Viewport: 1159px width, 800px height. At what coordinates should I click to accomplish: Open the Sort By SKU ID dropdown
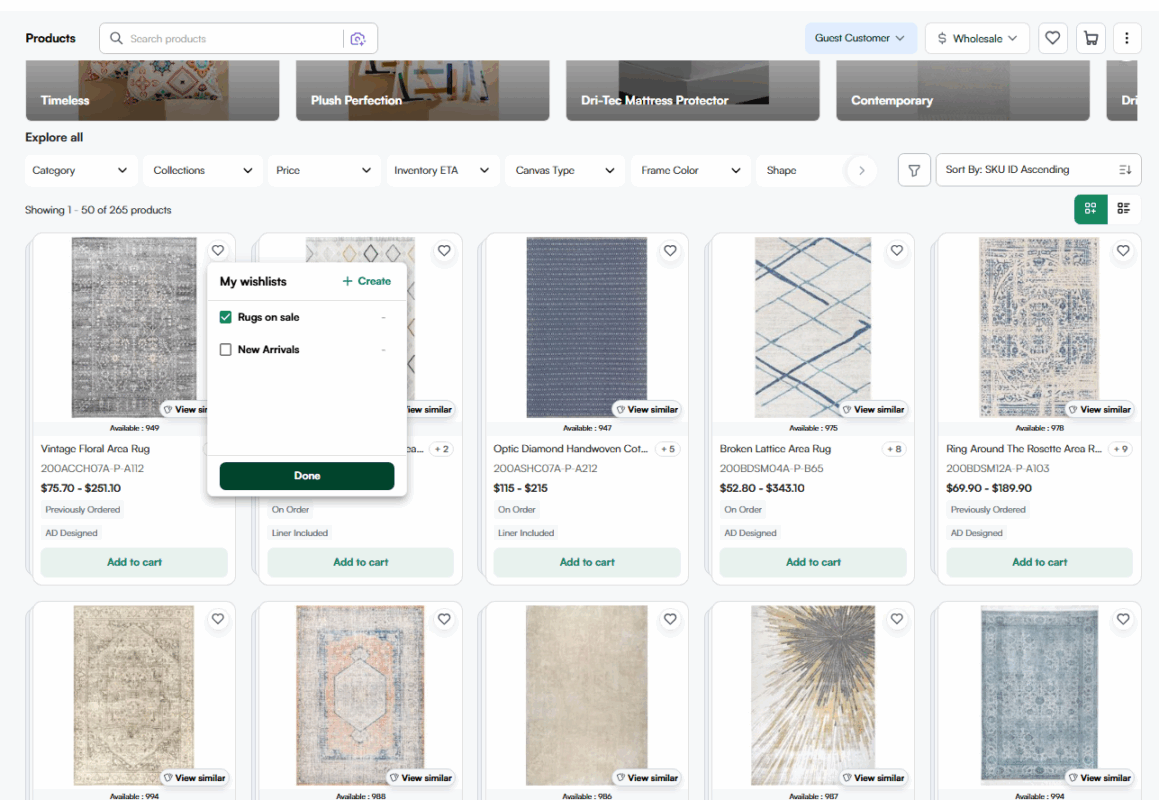(1037, 170)
